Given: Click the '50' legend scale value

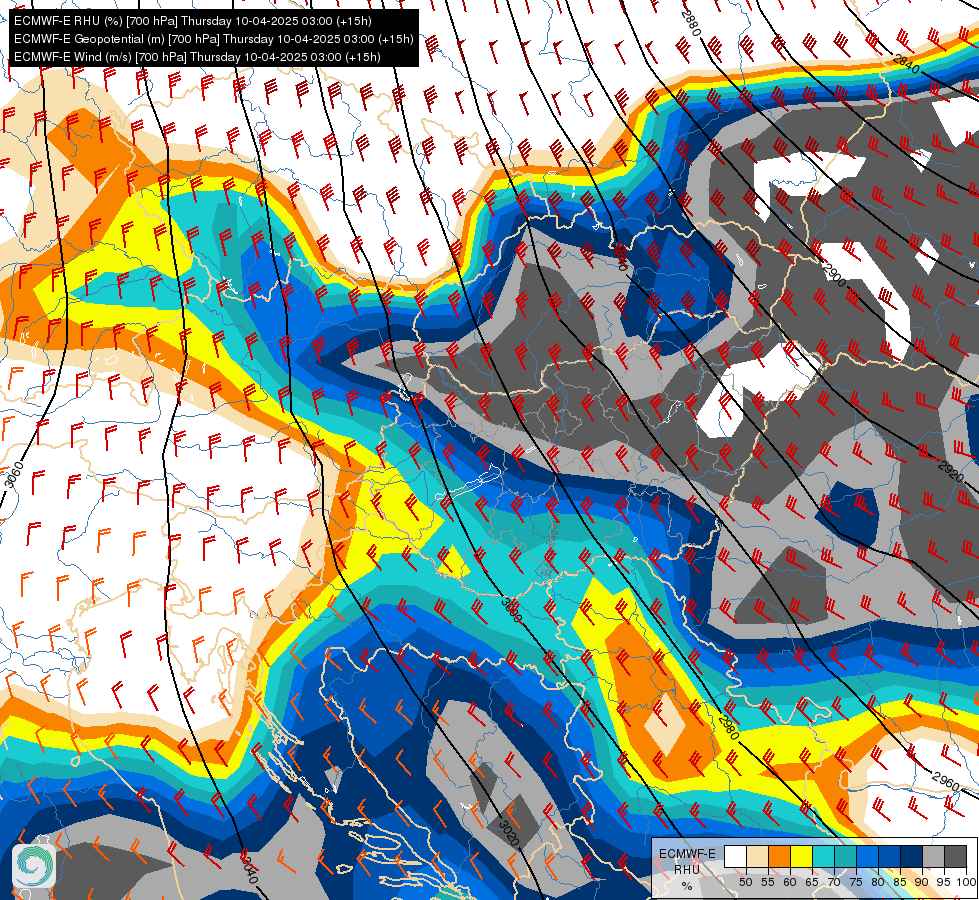Looking at the screenshot, I should [745, 882].
